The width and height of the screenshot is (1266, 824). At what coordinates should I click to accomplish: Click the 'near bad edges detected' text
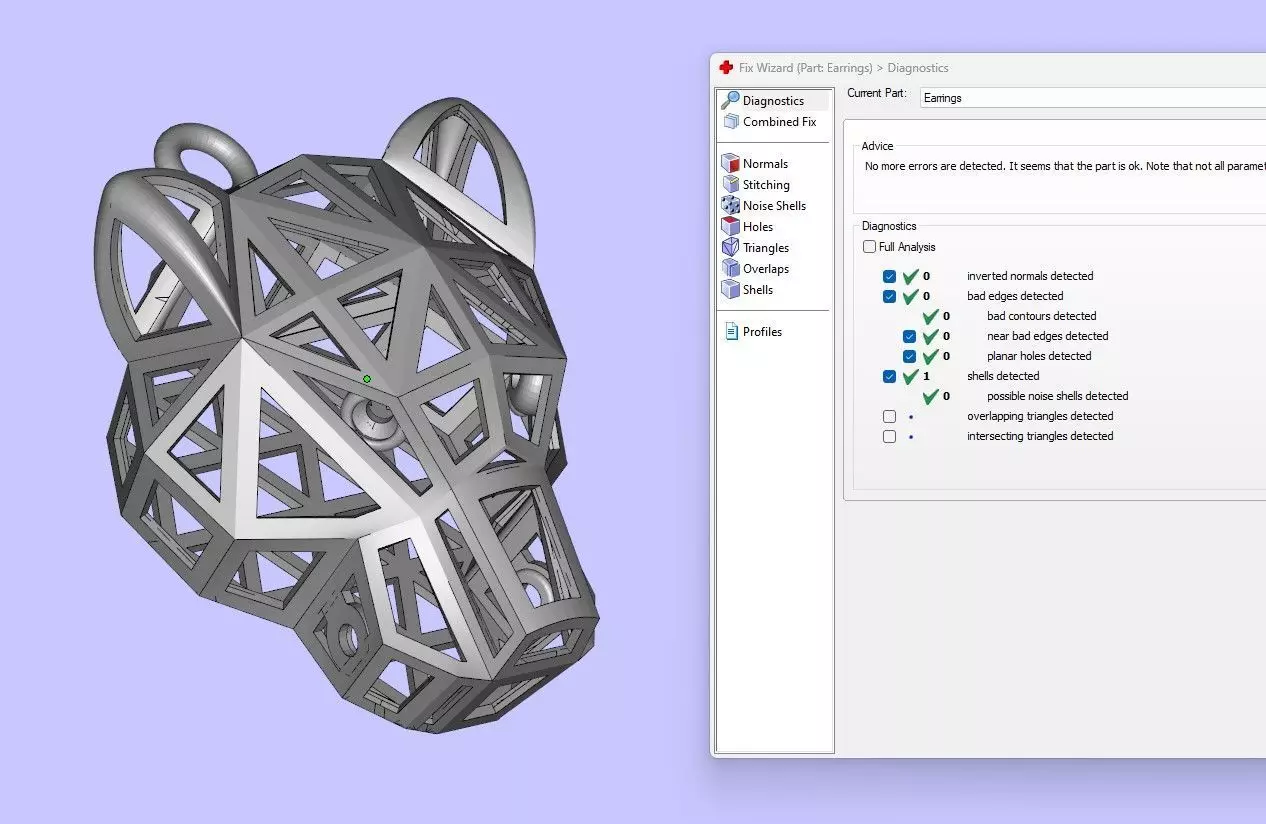coord(1048,336)
